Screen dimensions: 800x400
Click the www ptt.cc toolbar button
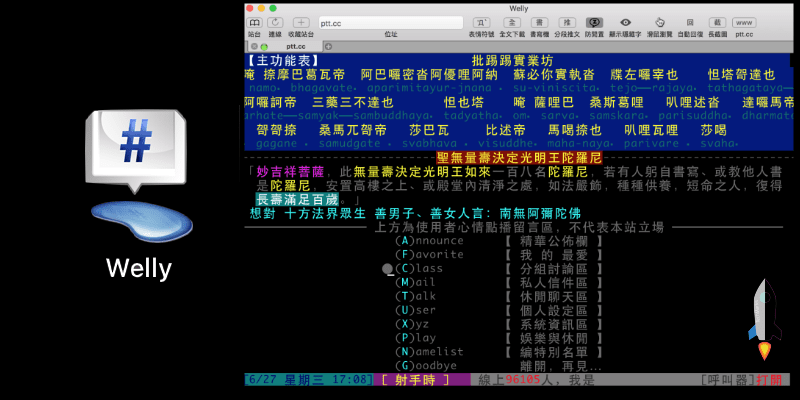pyautogui.click(x=744, y=22)
